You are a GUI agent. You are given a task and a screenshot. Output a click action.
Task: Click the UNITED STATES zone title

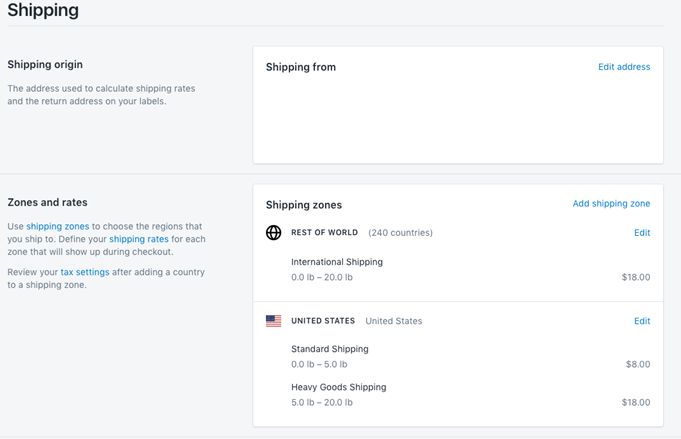323,321
